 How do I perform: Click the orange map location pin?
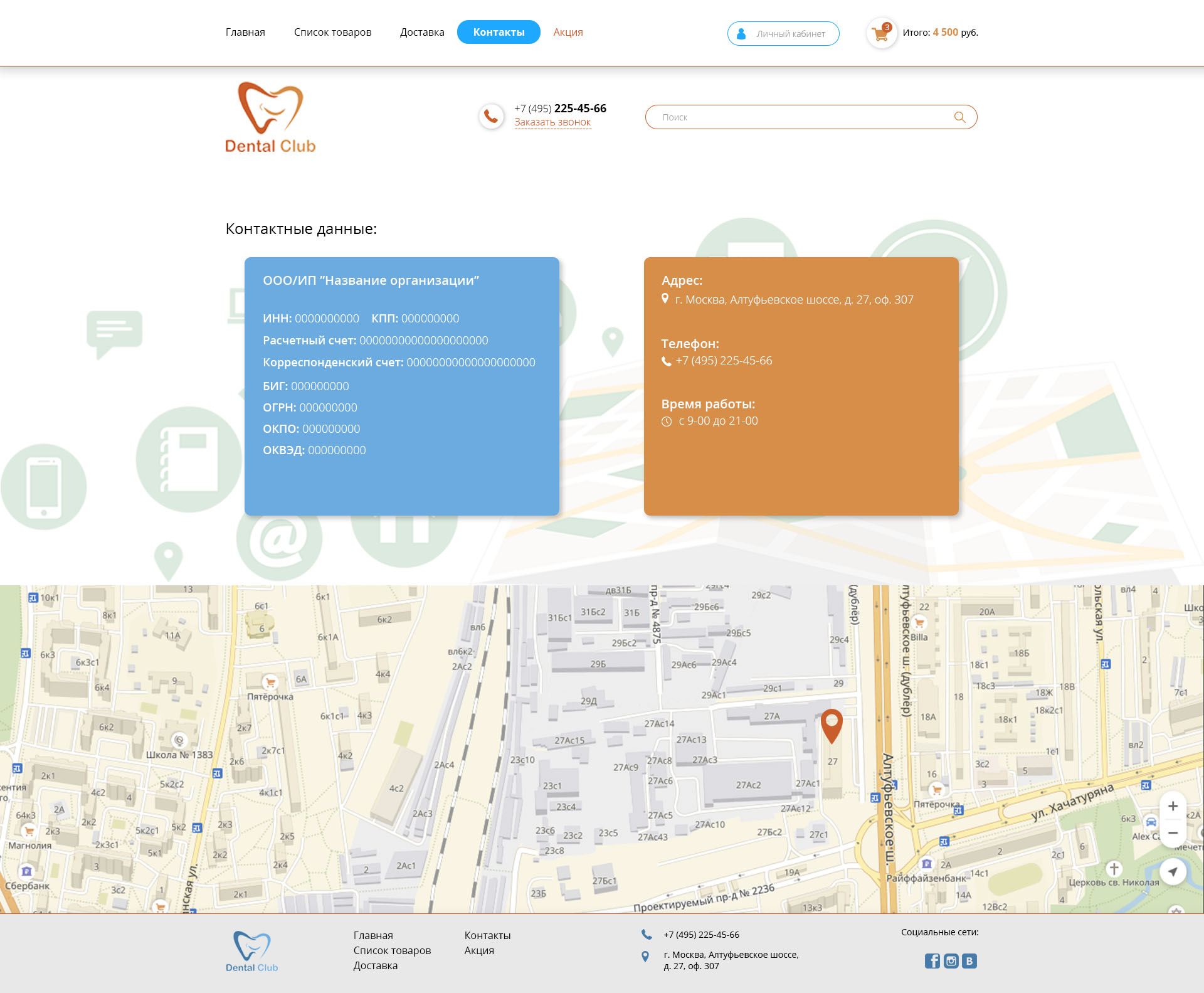point(832,724)
